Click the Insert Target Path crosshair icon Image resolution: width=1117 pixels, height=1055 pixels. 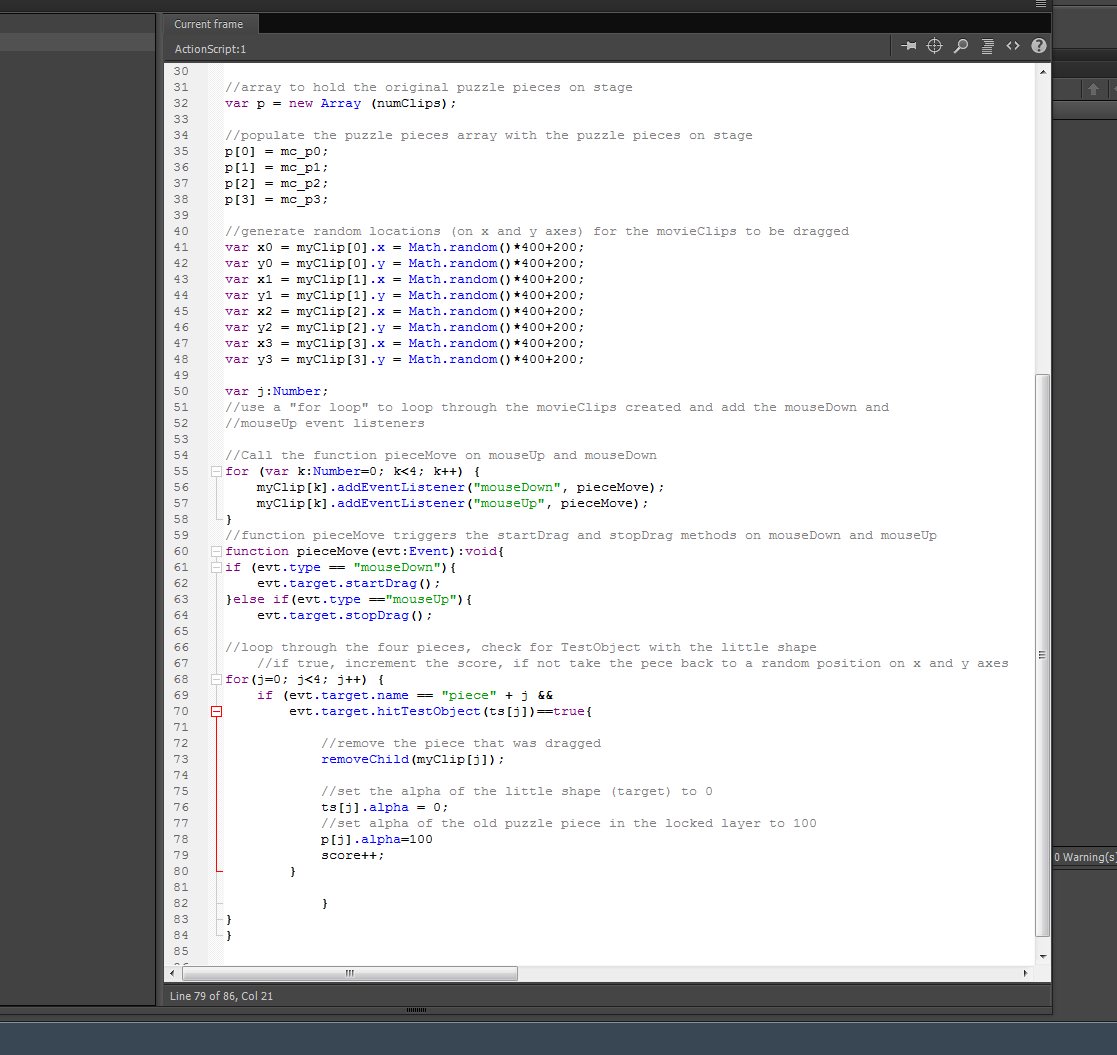935,46
